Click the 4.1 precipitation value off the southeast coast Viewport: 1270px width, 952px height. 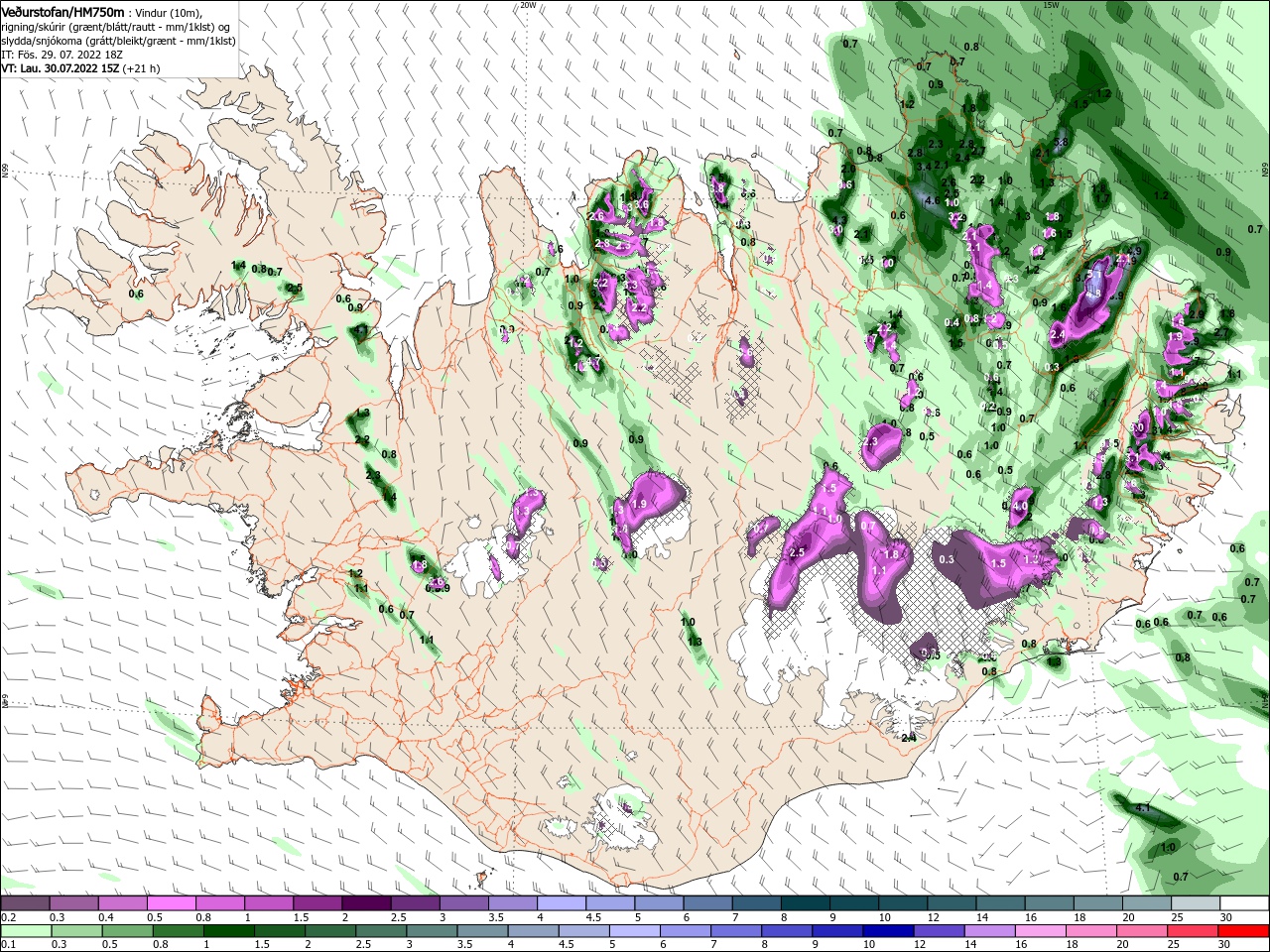pos(1142,808)
